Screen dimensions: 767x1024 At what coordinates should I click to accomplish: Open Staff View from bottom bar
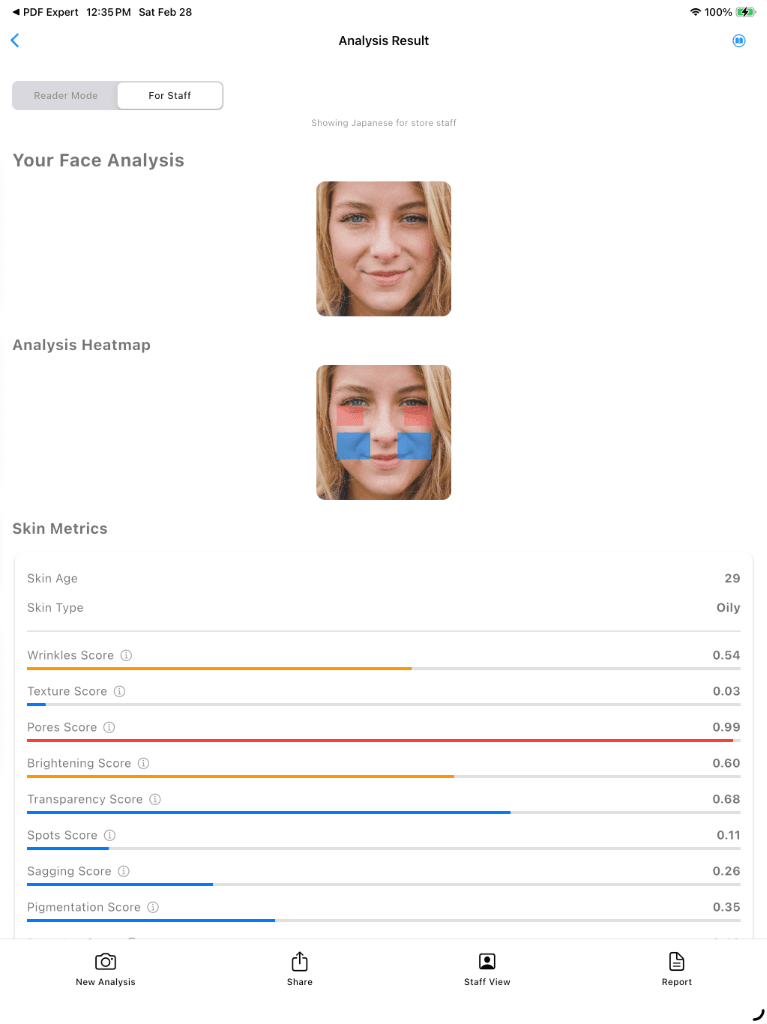487,962
